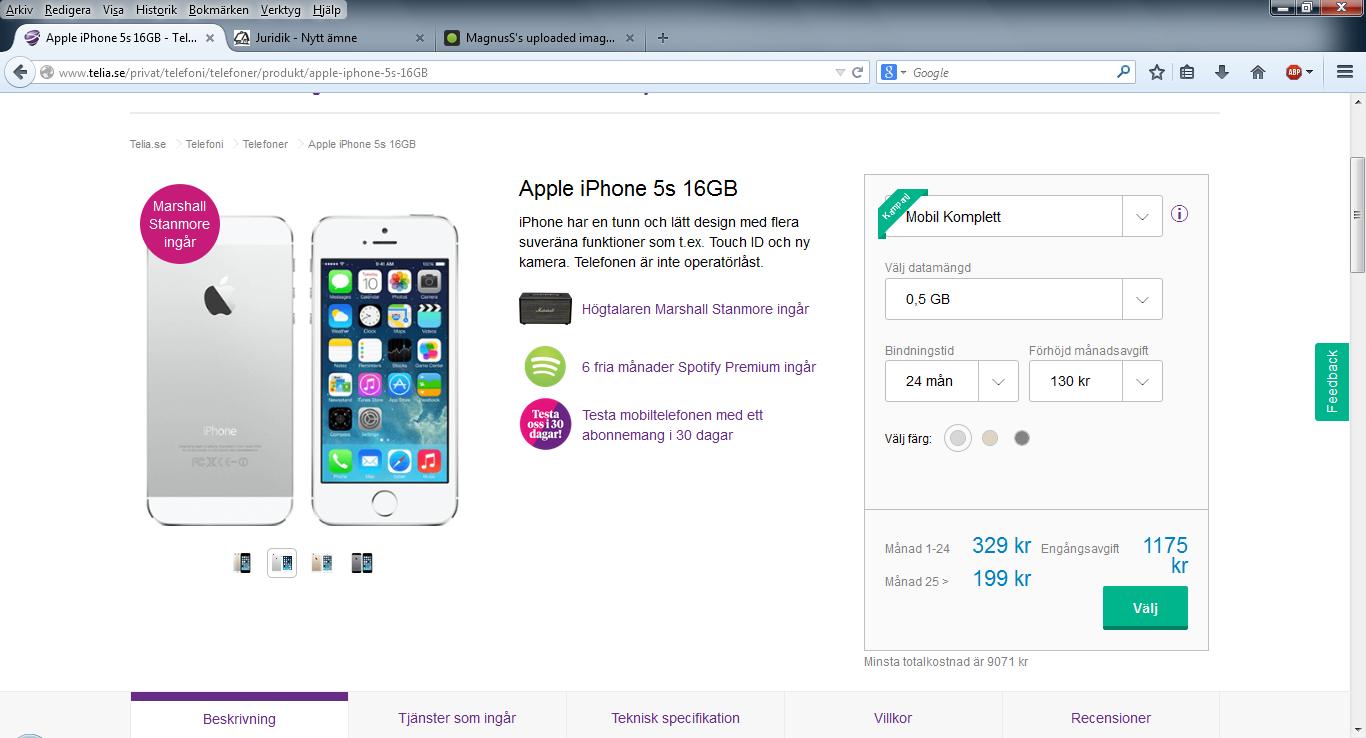Image resolution: width=1366 pixels, height=738 pixels.
Task: Click the pink Marshall Stanmore ingår badge
Action: click(180, 224)
